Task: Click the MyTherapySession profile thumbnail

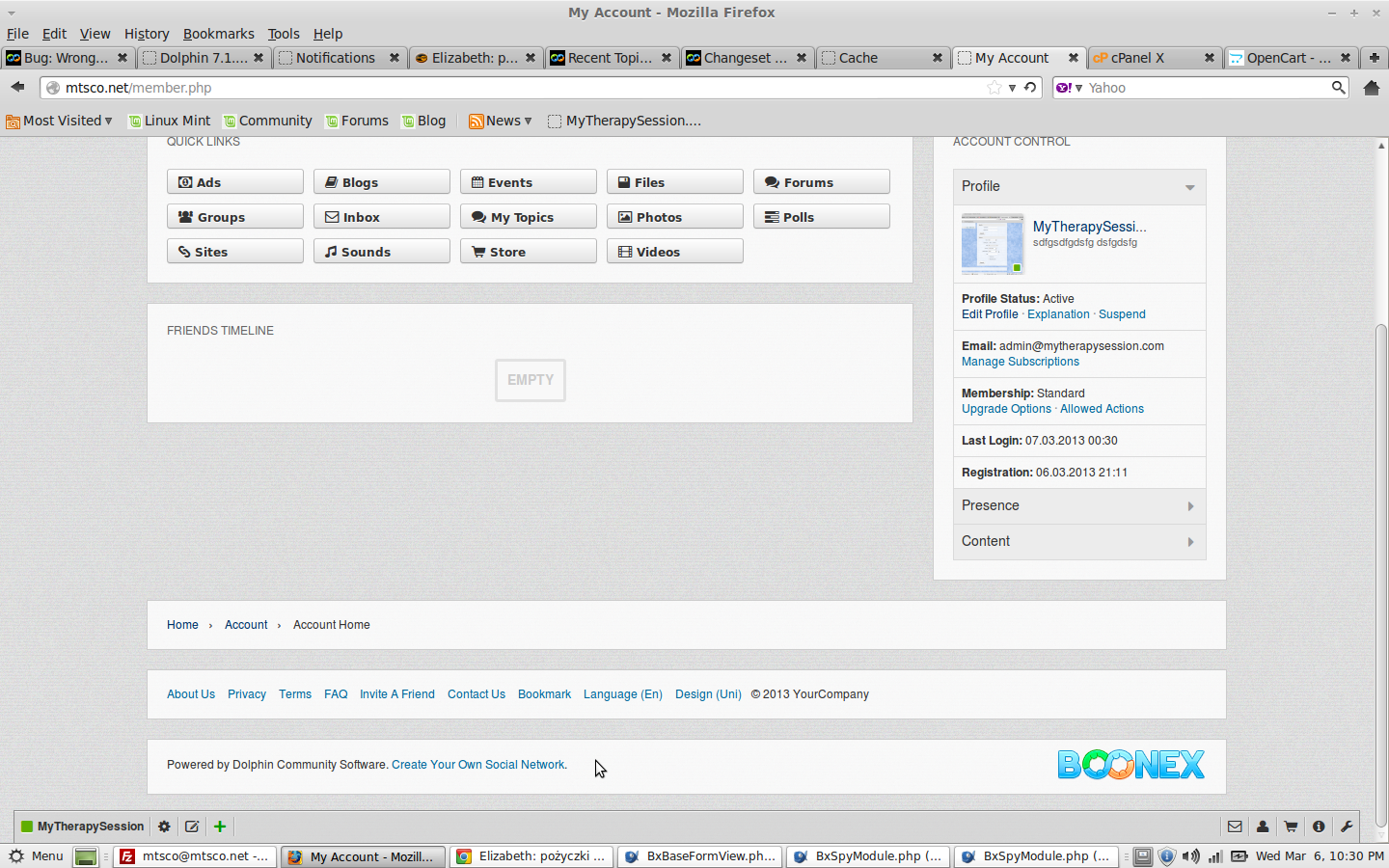Action: (x=992, y=244)
